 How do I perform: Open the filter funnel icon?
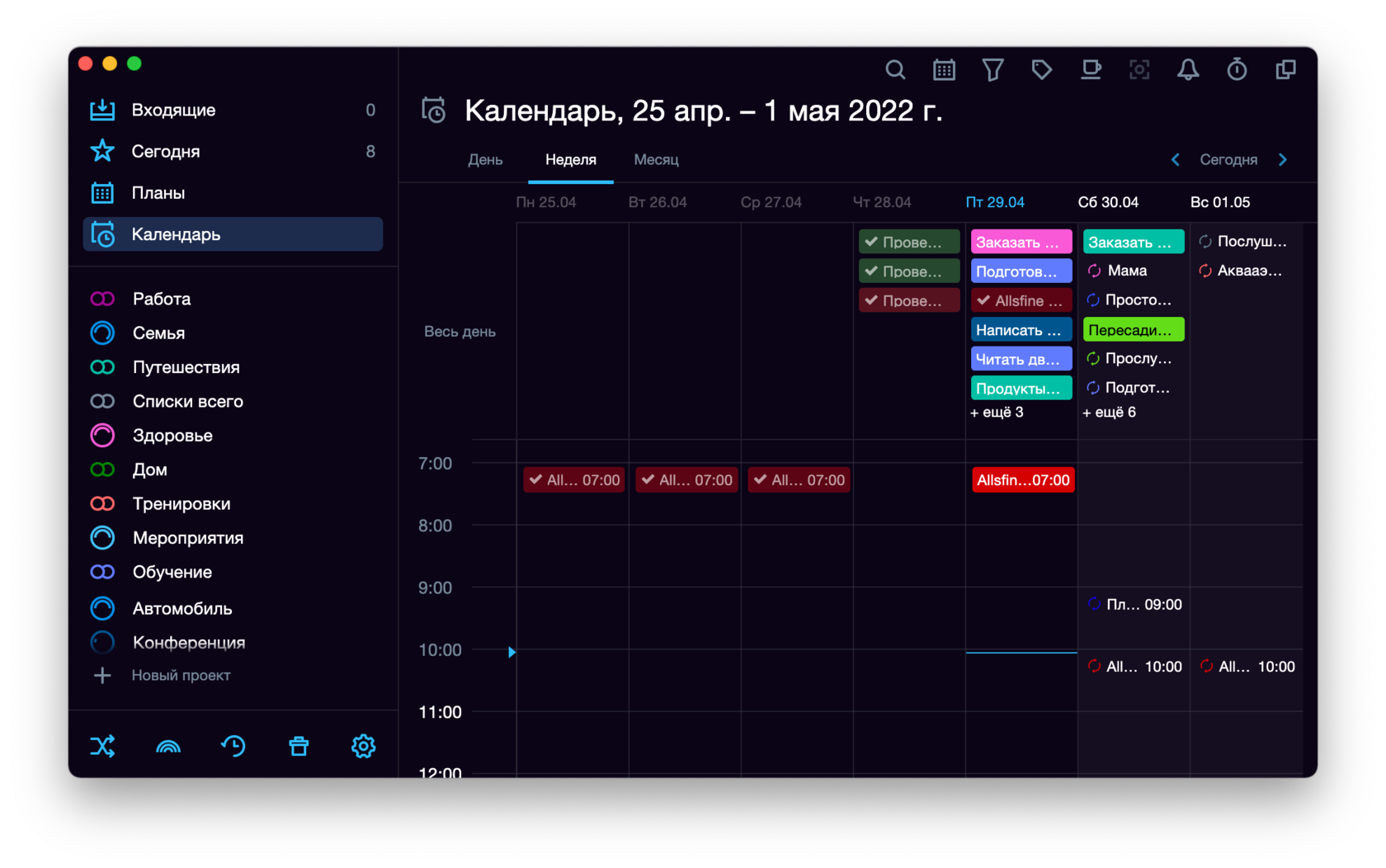coord(992,70)
